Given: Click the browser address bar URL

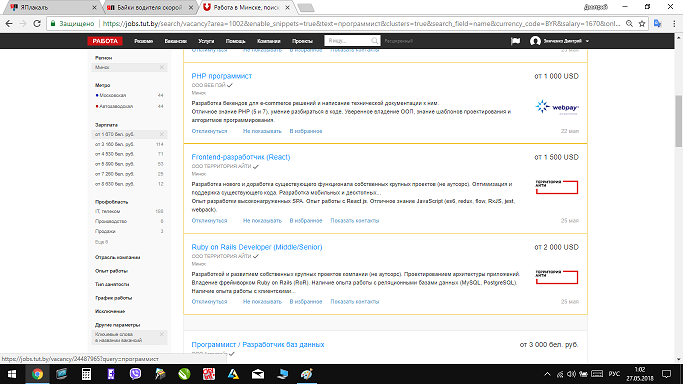Looking at the screenshot, I should pos(362,24).
